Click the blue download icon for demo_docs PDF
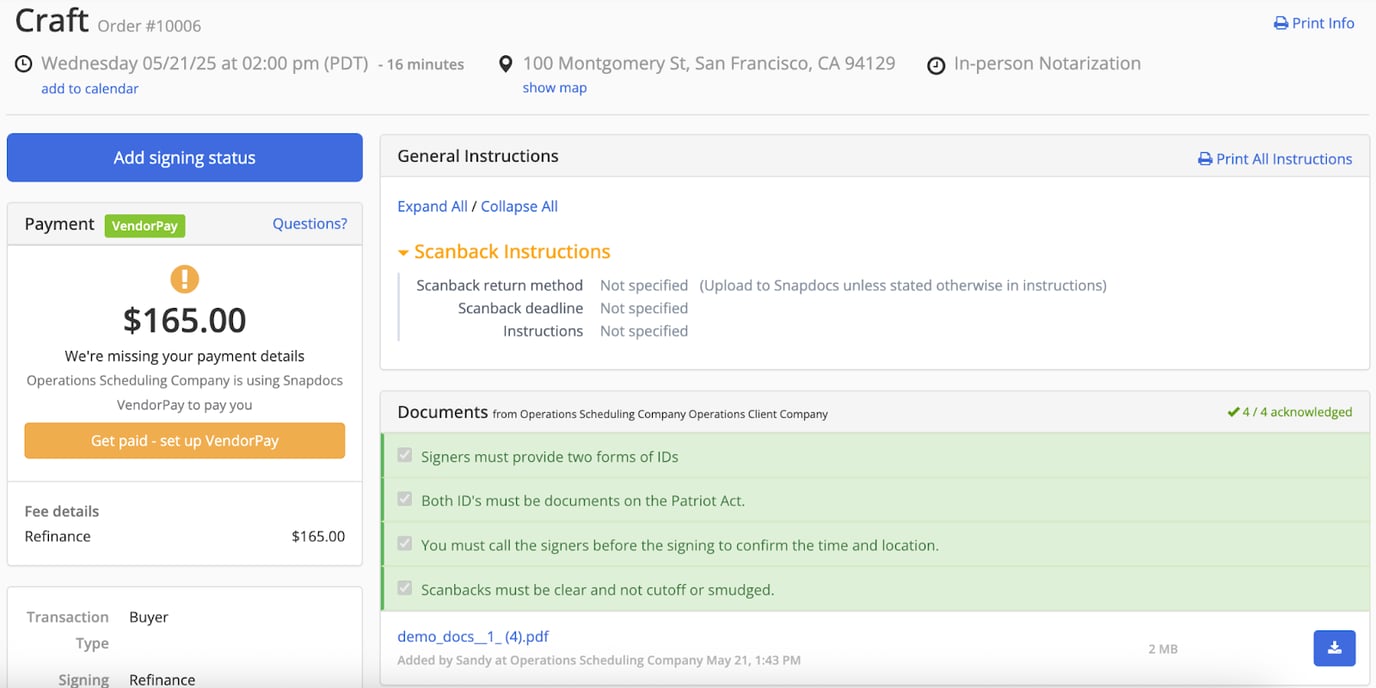This screenshot has height=688, width=1376. [x=1334, y=648]
